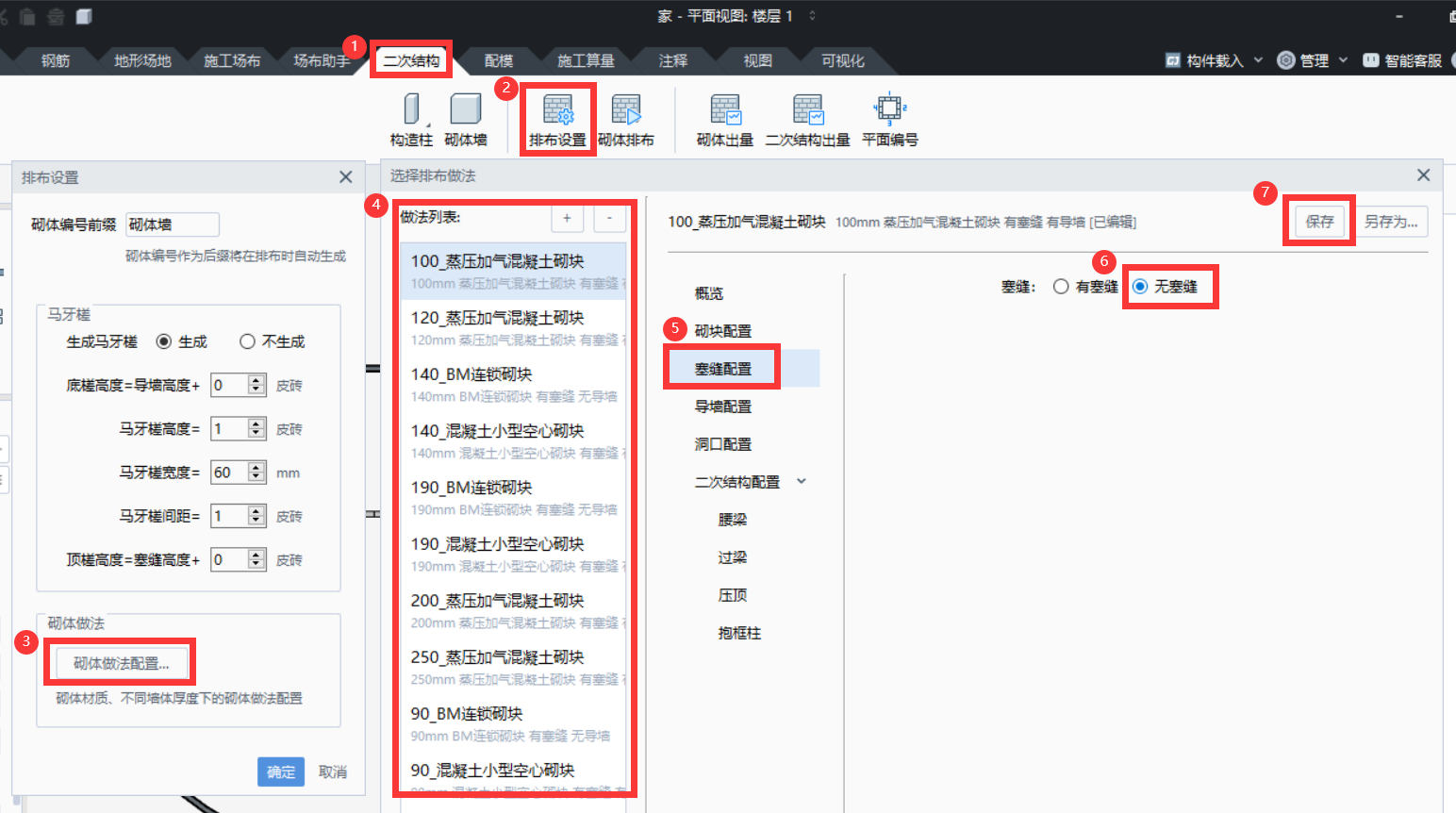This screenshot has width=1456, height=813.
Task: Choose the 无塞缝 radio option
Action: [x=1140, y=287]
